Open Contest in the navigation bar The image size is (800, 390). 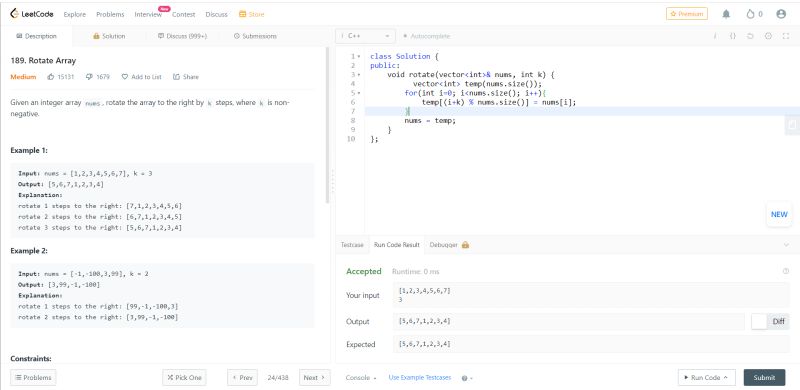(184, 14)
